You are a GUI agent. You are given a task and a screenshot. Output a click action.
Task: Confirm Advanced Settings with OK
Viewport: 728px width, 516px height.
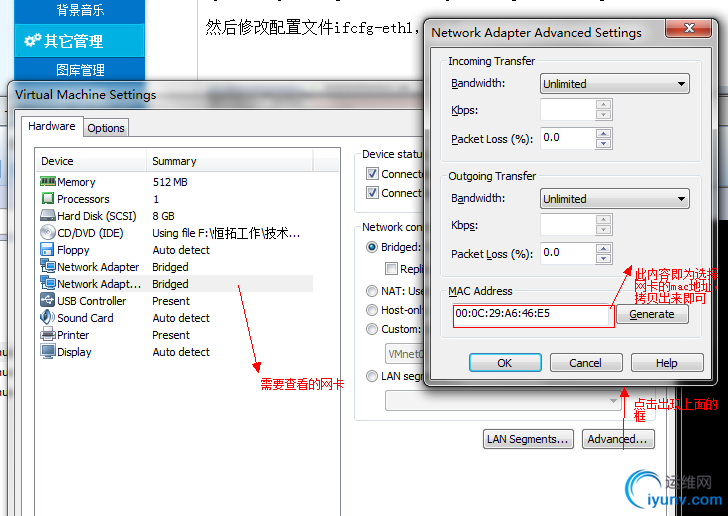[x=505, y=363]
